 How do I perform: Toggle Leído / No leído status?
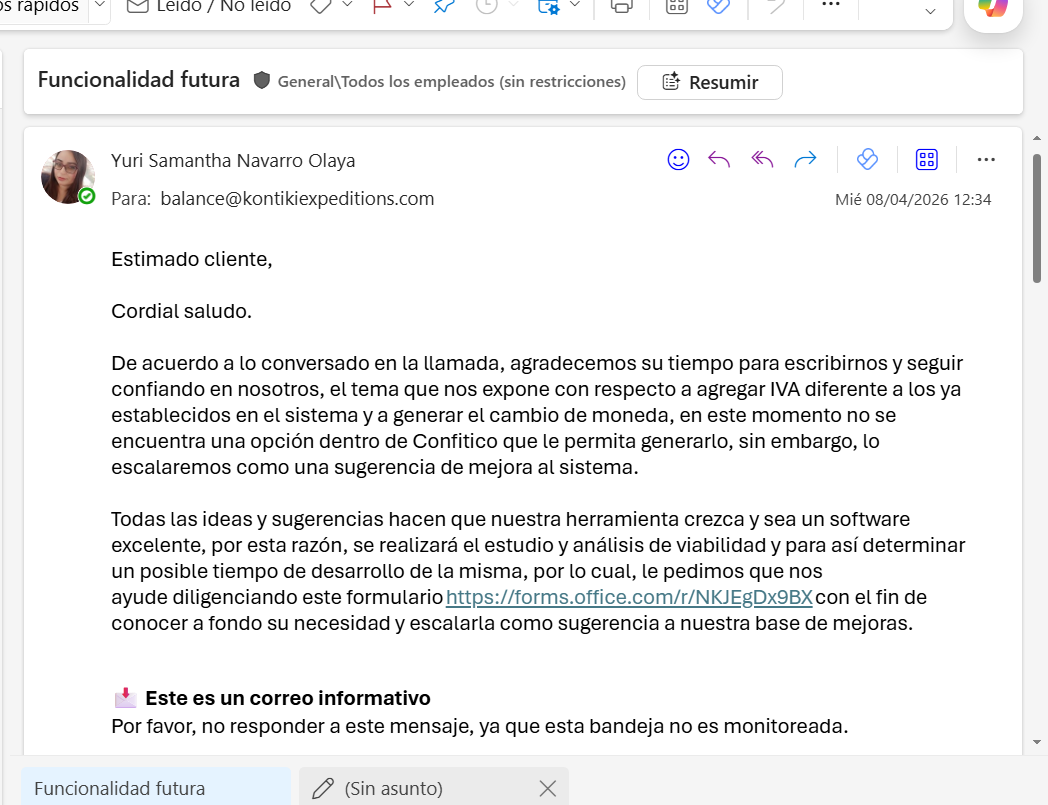click(209, 6)
